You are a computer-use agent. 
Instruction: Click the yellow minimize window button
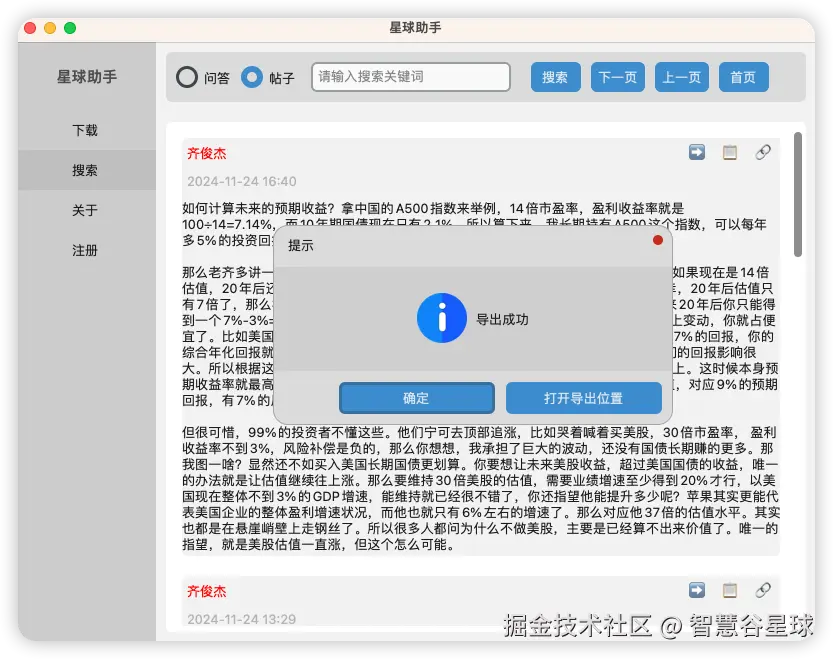coord(50,28)
